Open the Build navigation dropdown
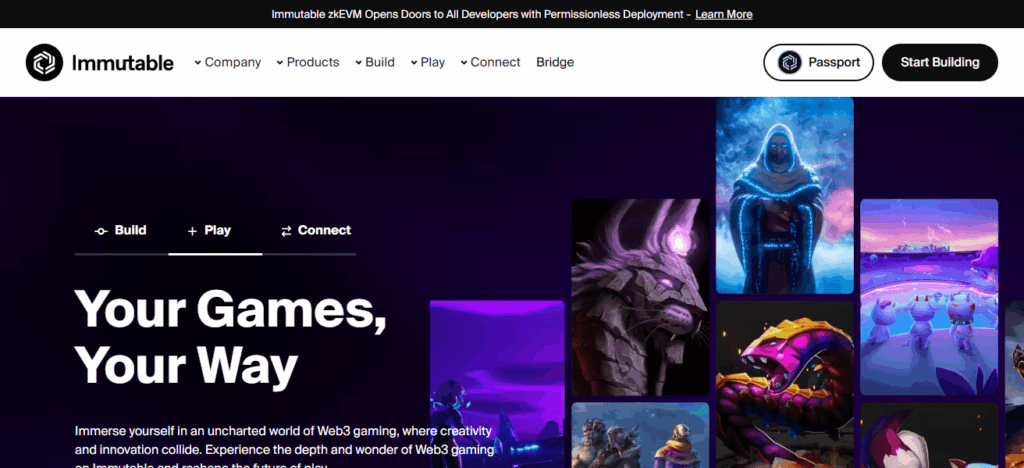Viewport: 1024px width, 468px height. click(375, 62)
